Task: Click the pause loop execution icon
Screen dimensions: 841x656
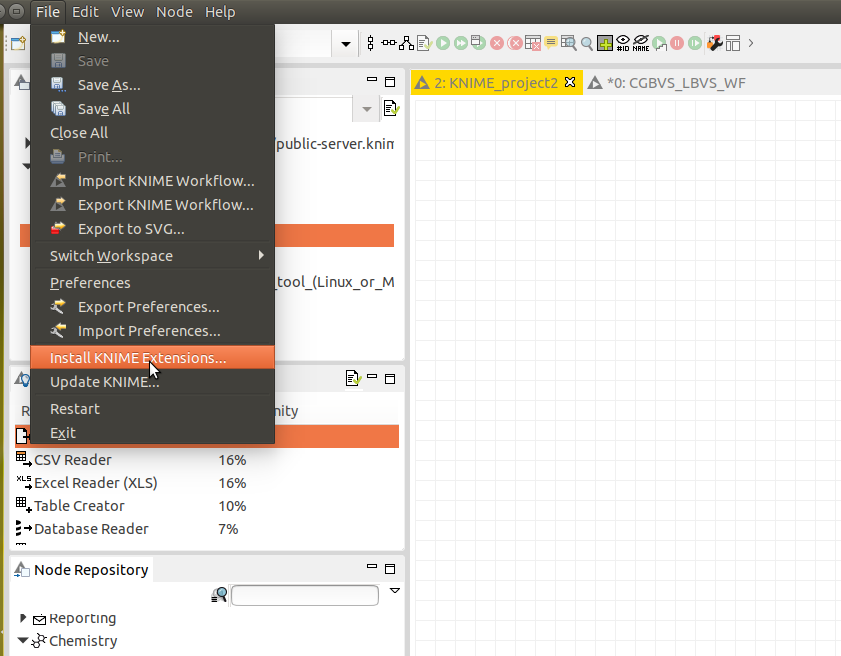Action: [x=677, y=43]
